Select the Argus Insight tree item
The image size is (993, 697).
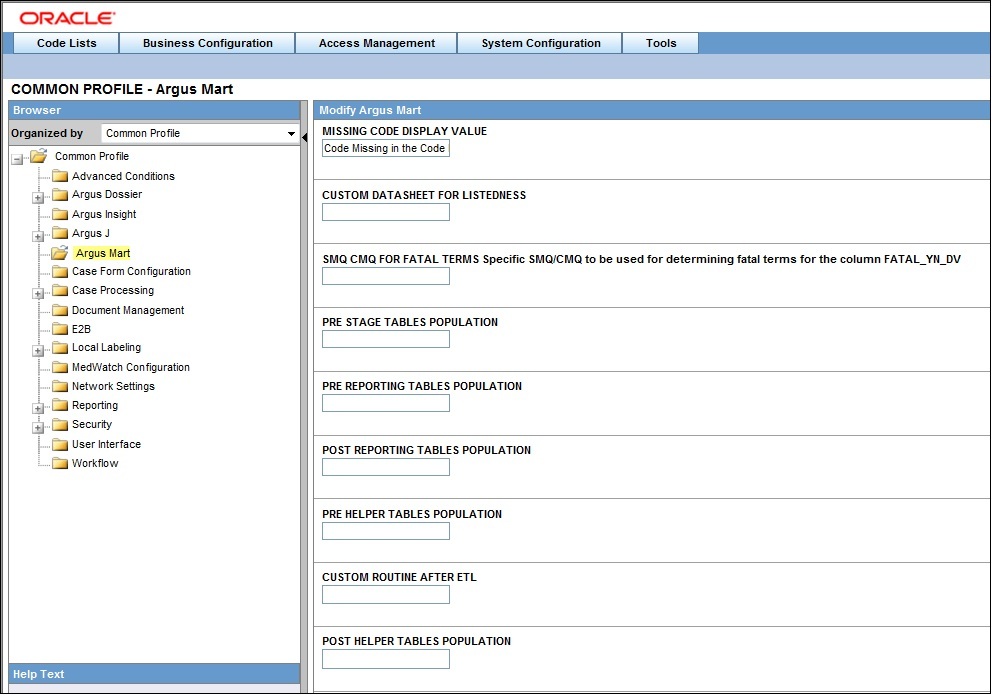coord(104,214)
